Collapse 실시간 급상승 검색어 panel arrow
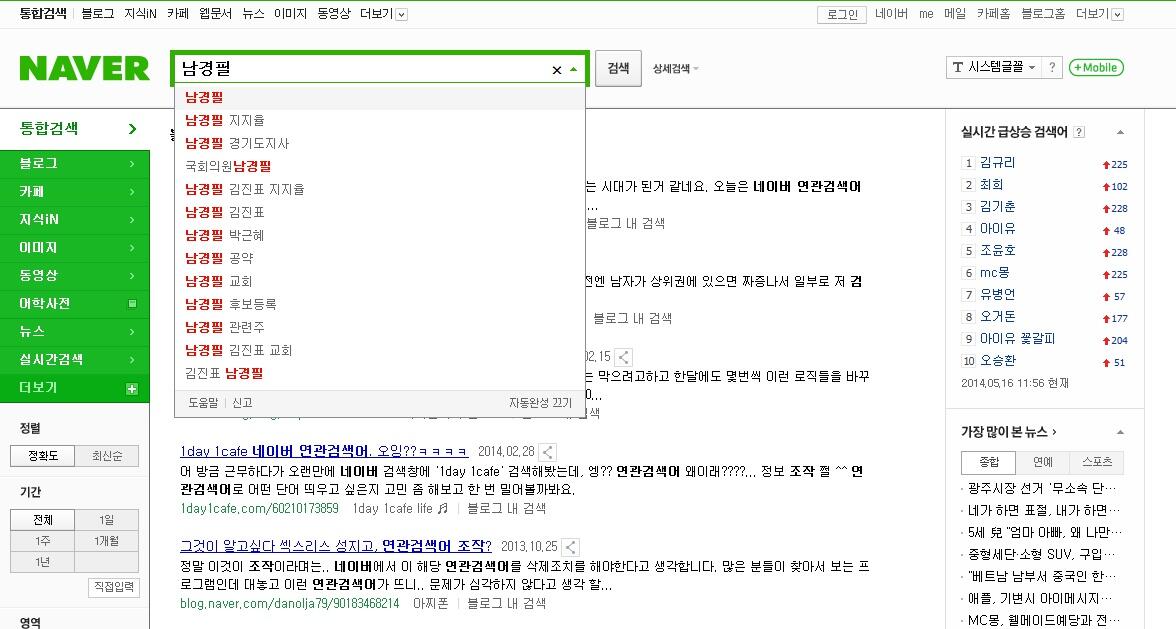 click(1120, 132)
